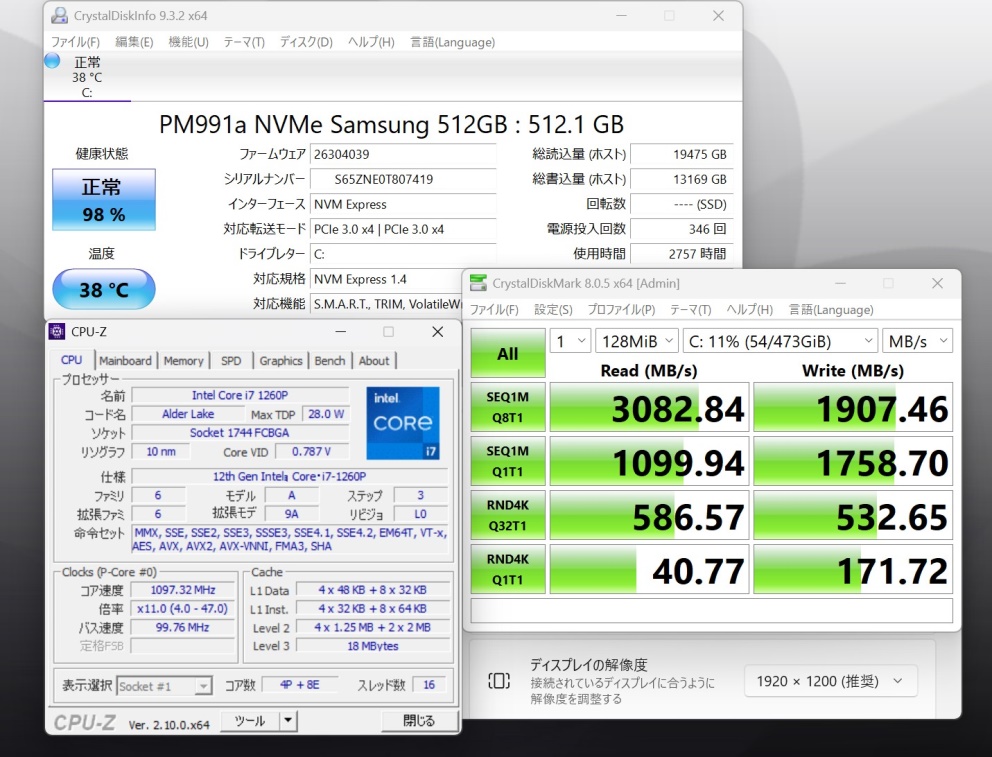Open テーマ(T) menu in CrystalDiskMark
This screenshot has height=757, width=992.
690,310
